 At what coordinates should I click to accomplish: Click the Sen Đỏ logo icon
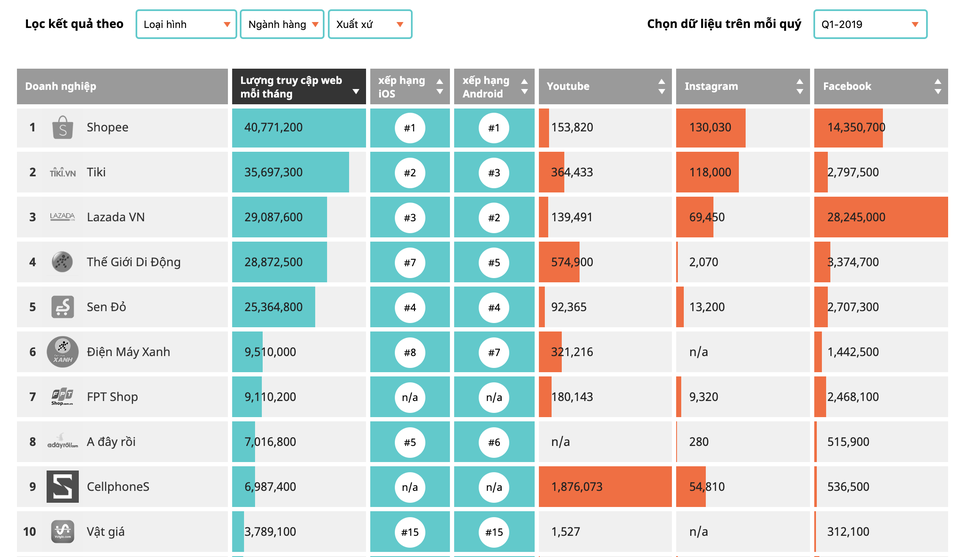tap(62, 307)
